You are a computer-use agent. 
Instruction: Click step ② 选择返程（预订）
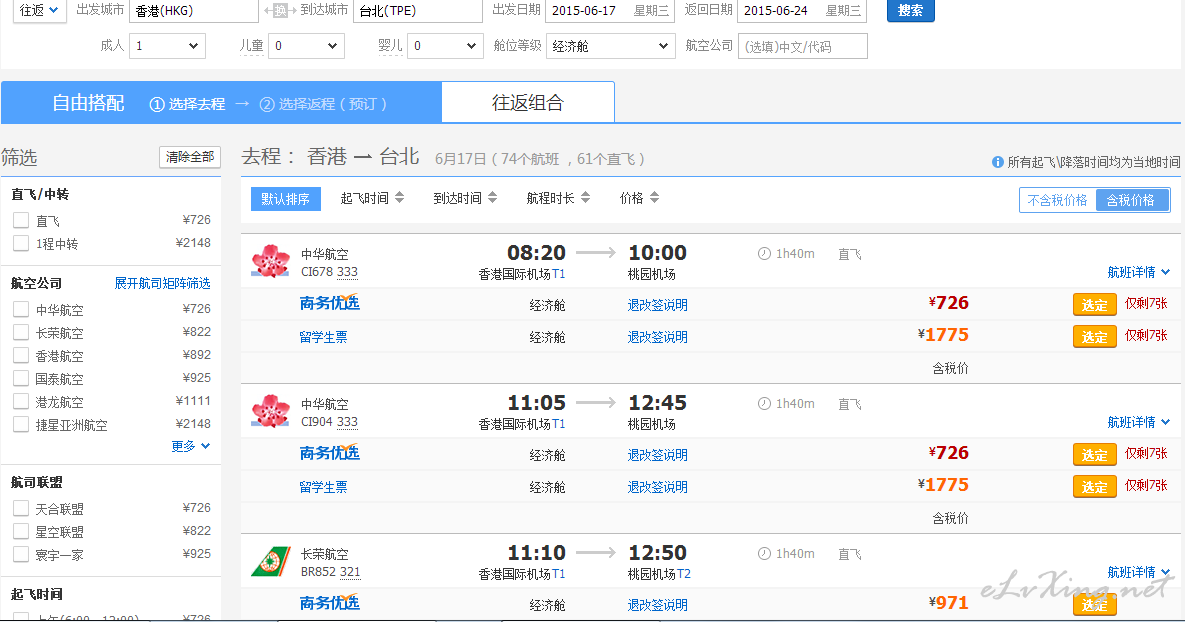pos(323,104)
